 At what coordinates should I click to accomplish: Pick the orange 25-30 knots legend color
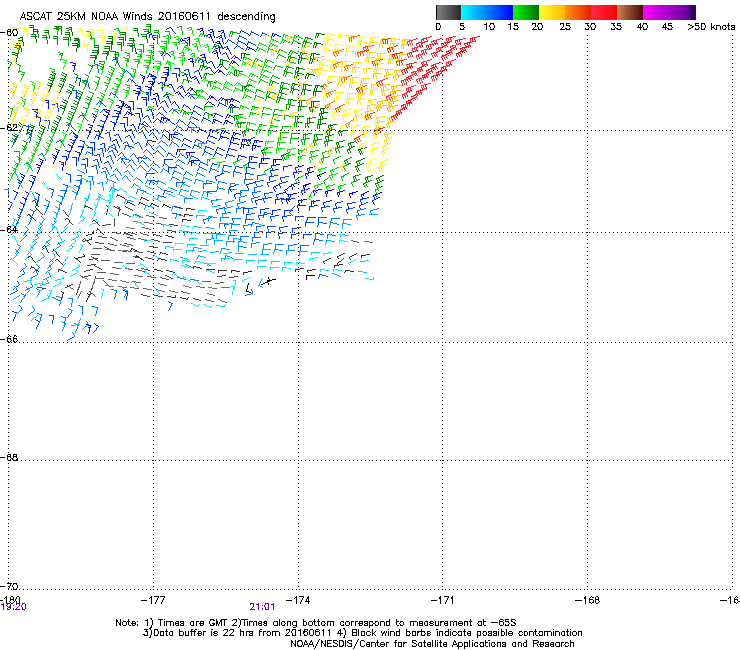pyautogui.click(x=578, y=12)
